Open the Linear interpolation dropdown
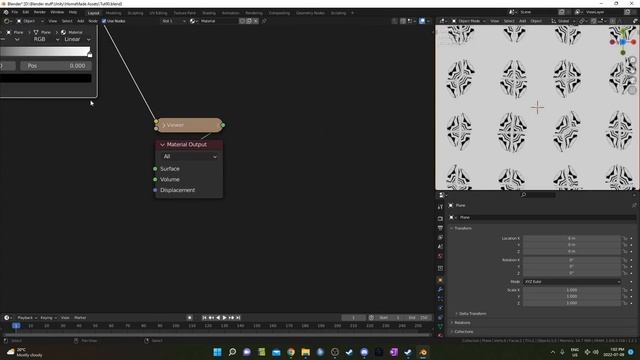The height and width of the screenshot is (360, 640). click(x=77, y=39)
